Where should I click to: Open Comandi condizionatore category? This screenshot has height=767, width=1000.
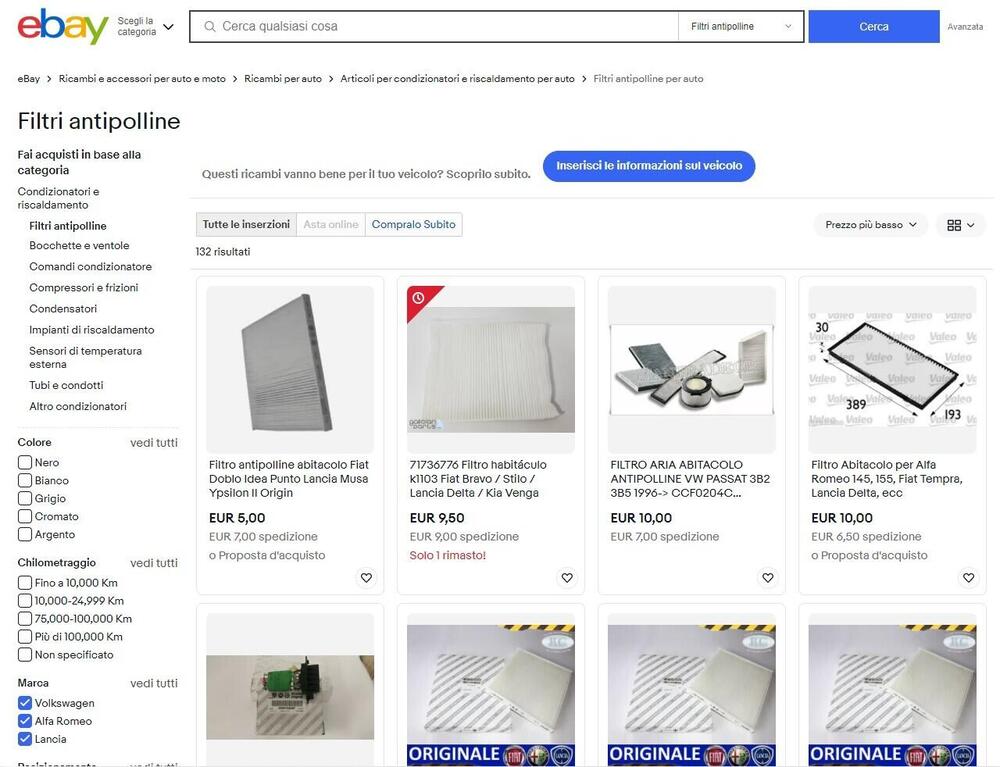tap(91, 267)
